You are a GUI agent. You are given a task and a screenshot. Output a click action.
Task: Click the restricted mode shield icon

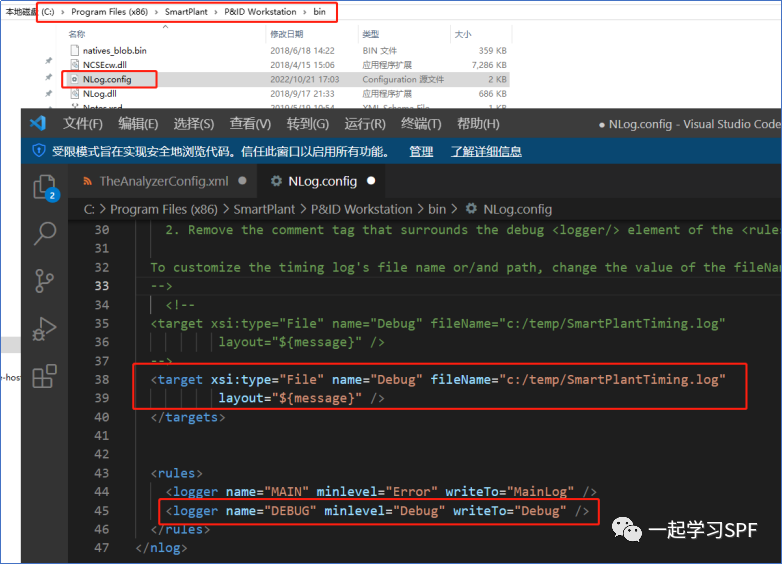tap(38, 150)
